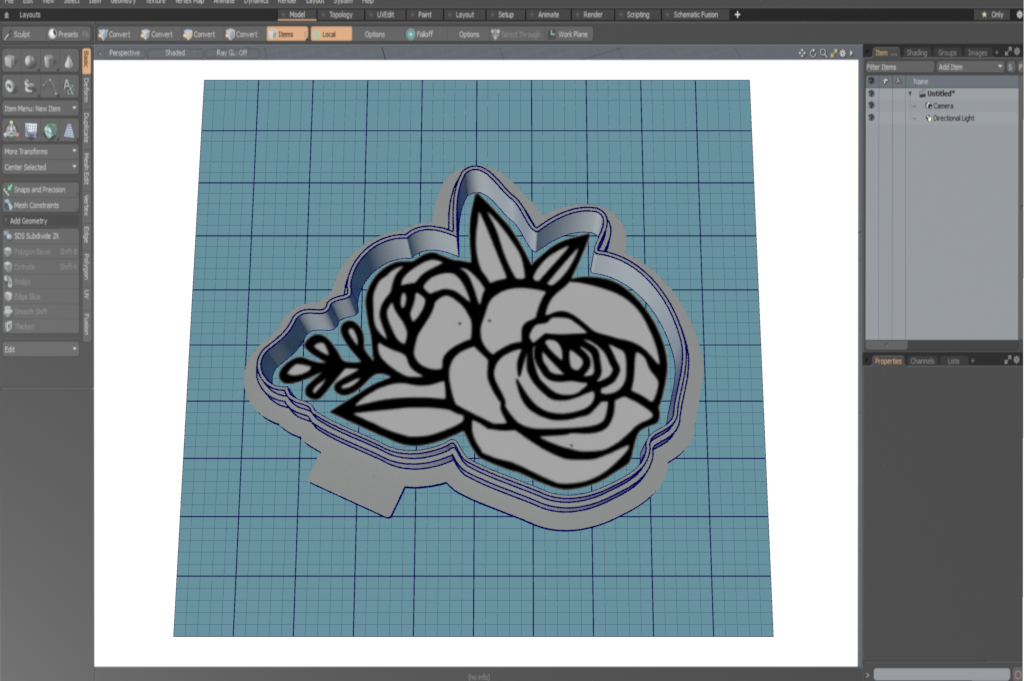Open the Channels tab
The height and width of the screenshot is (681, 1024).
pyautogui.click(x=922, y=360)
